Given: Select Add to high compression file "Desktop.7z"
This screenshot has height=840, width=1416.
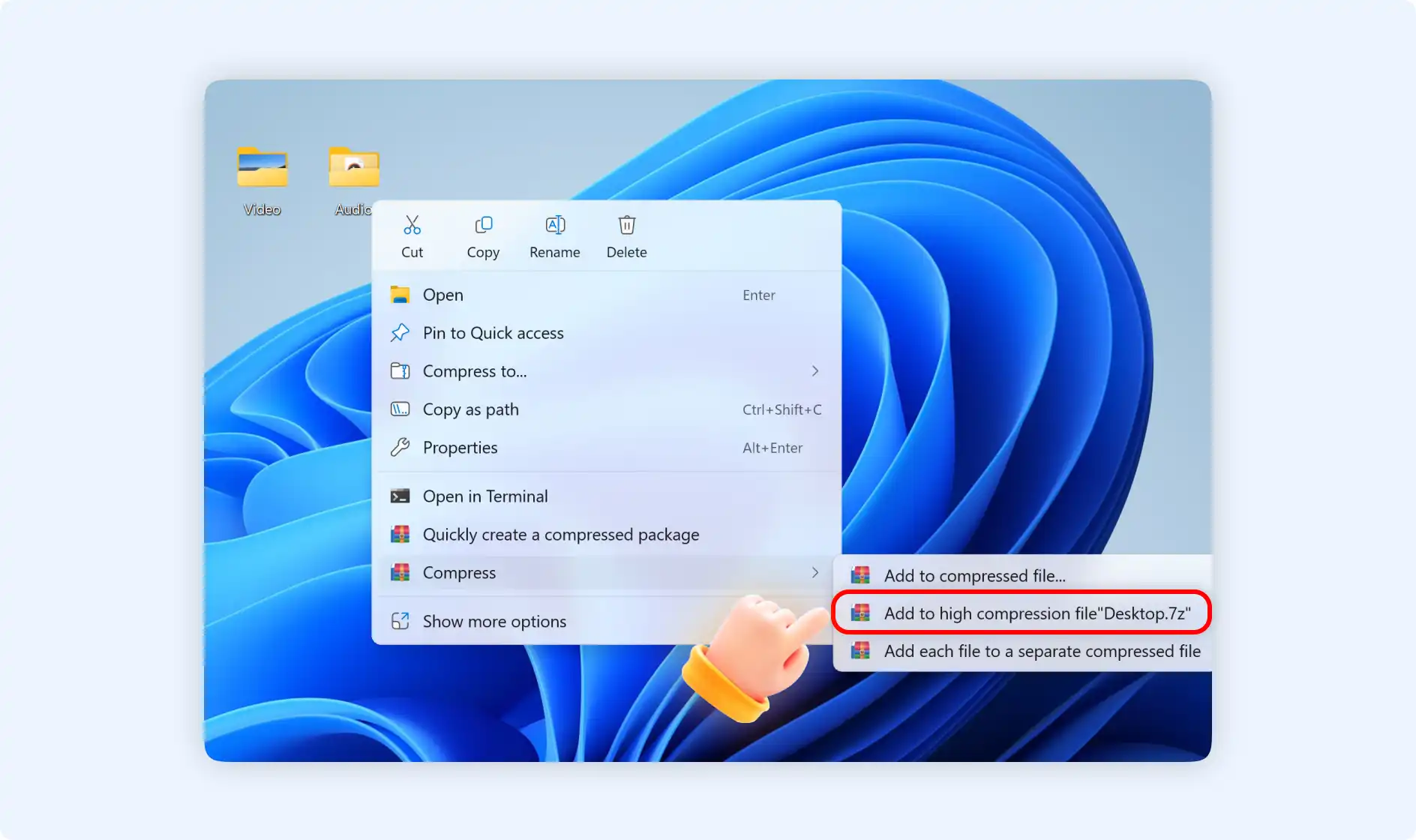Looking at the screenshot, I should click(1023, 613).
